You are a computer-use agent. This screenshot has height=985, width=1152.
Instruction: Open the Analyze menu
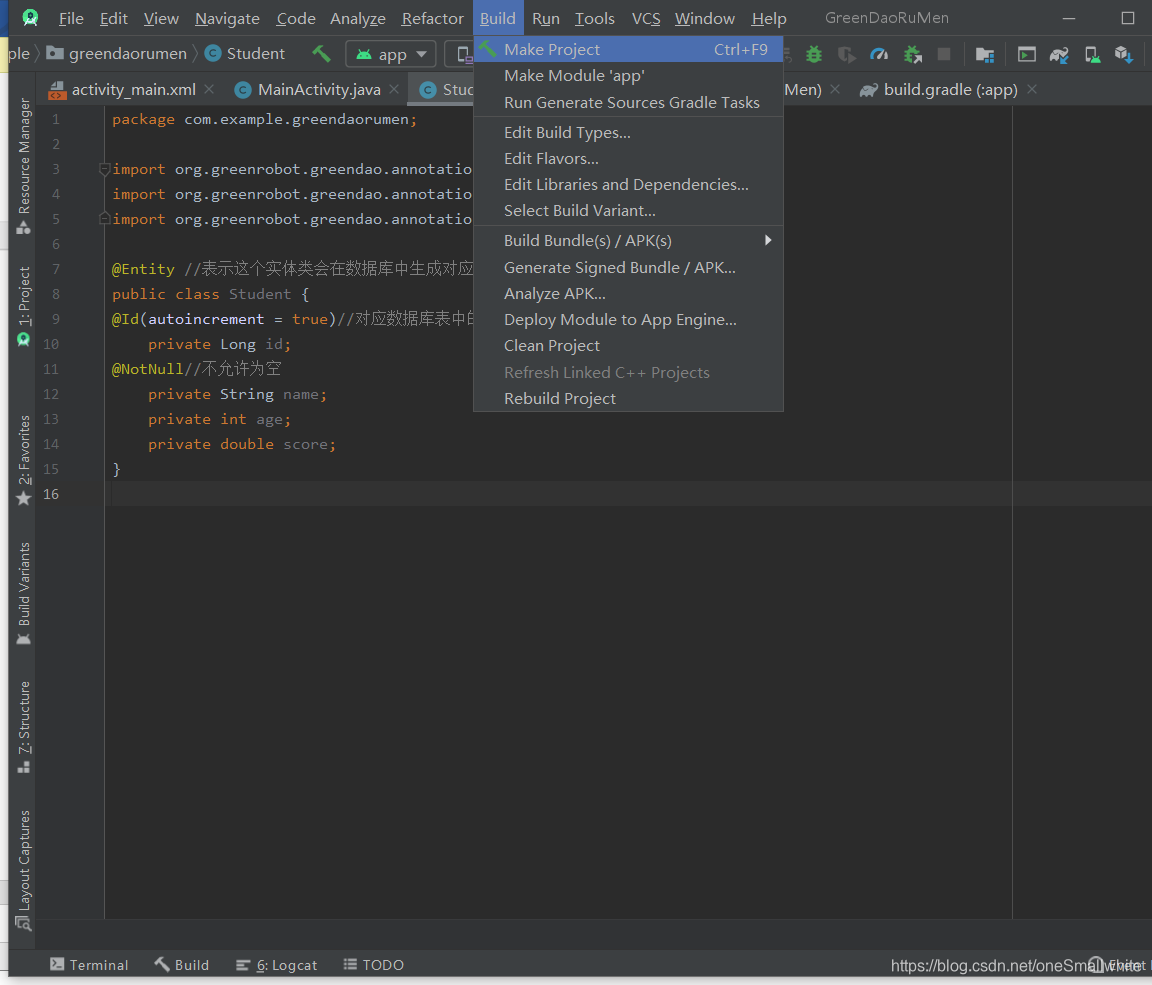(358, 18)
